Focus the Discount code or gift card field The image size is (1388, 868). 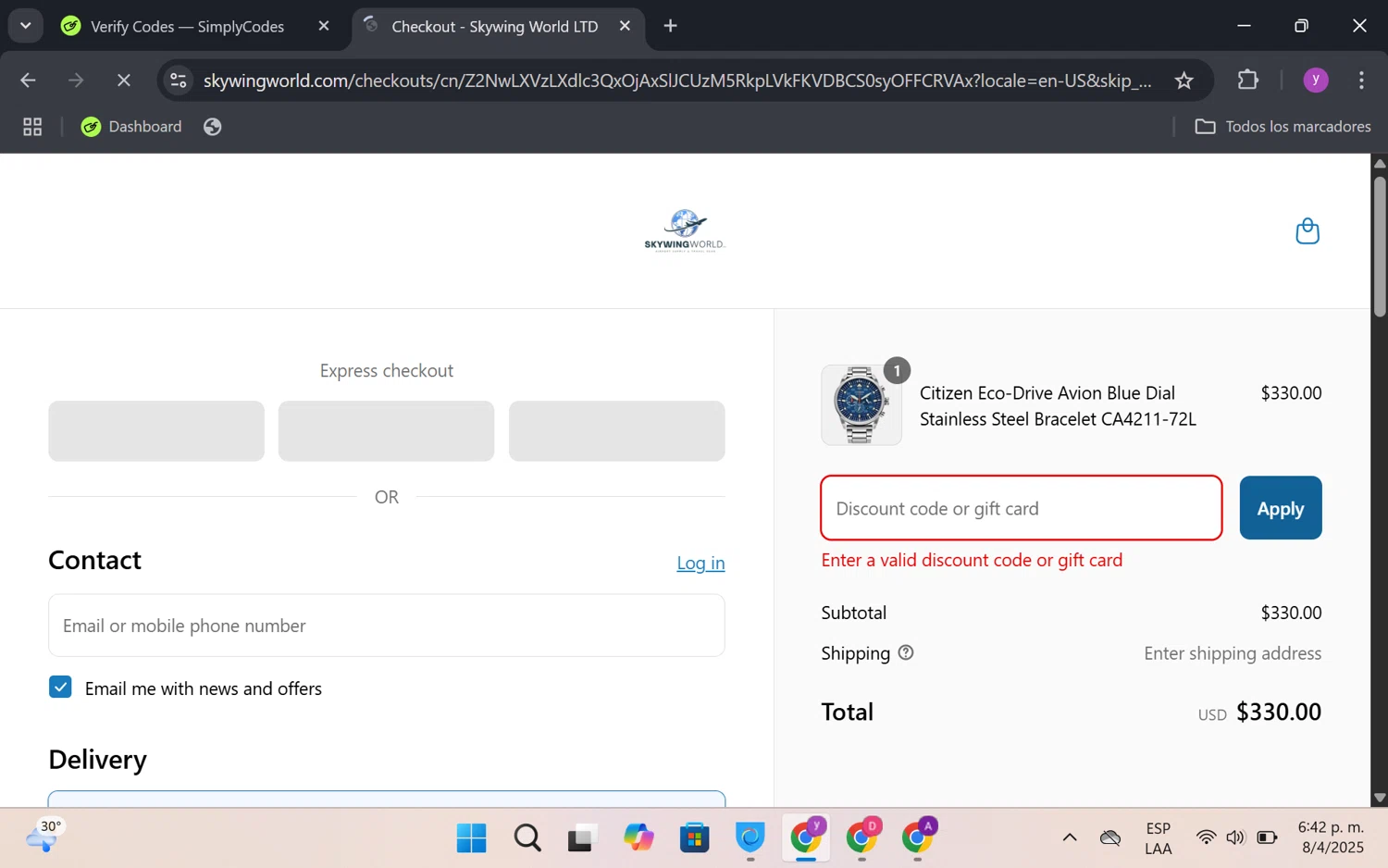pos(1022,508)
